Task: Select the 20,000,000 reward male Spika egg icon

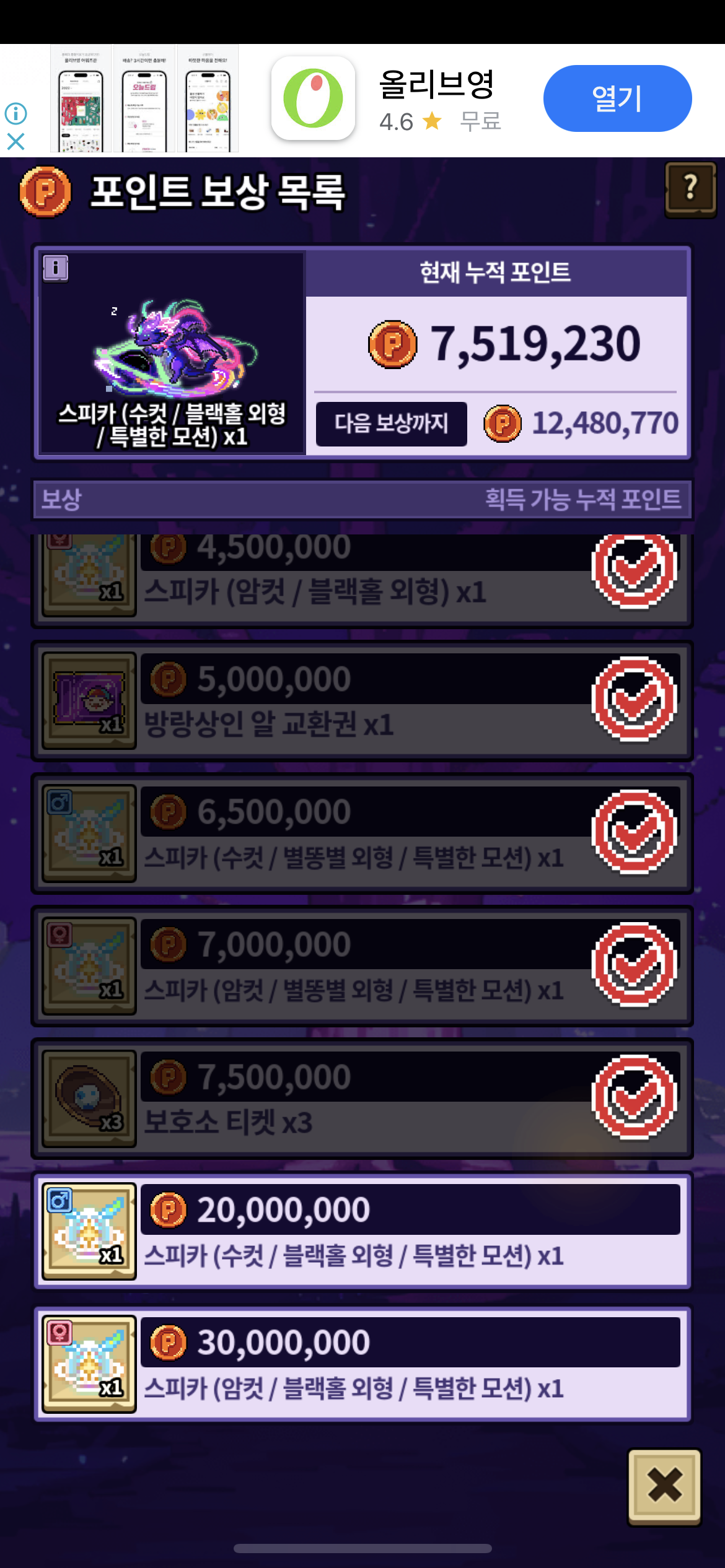Action: pos(89,1231)
